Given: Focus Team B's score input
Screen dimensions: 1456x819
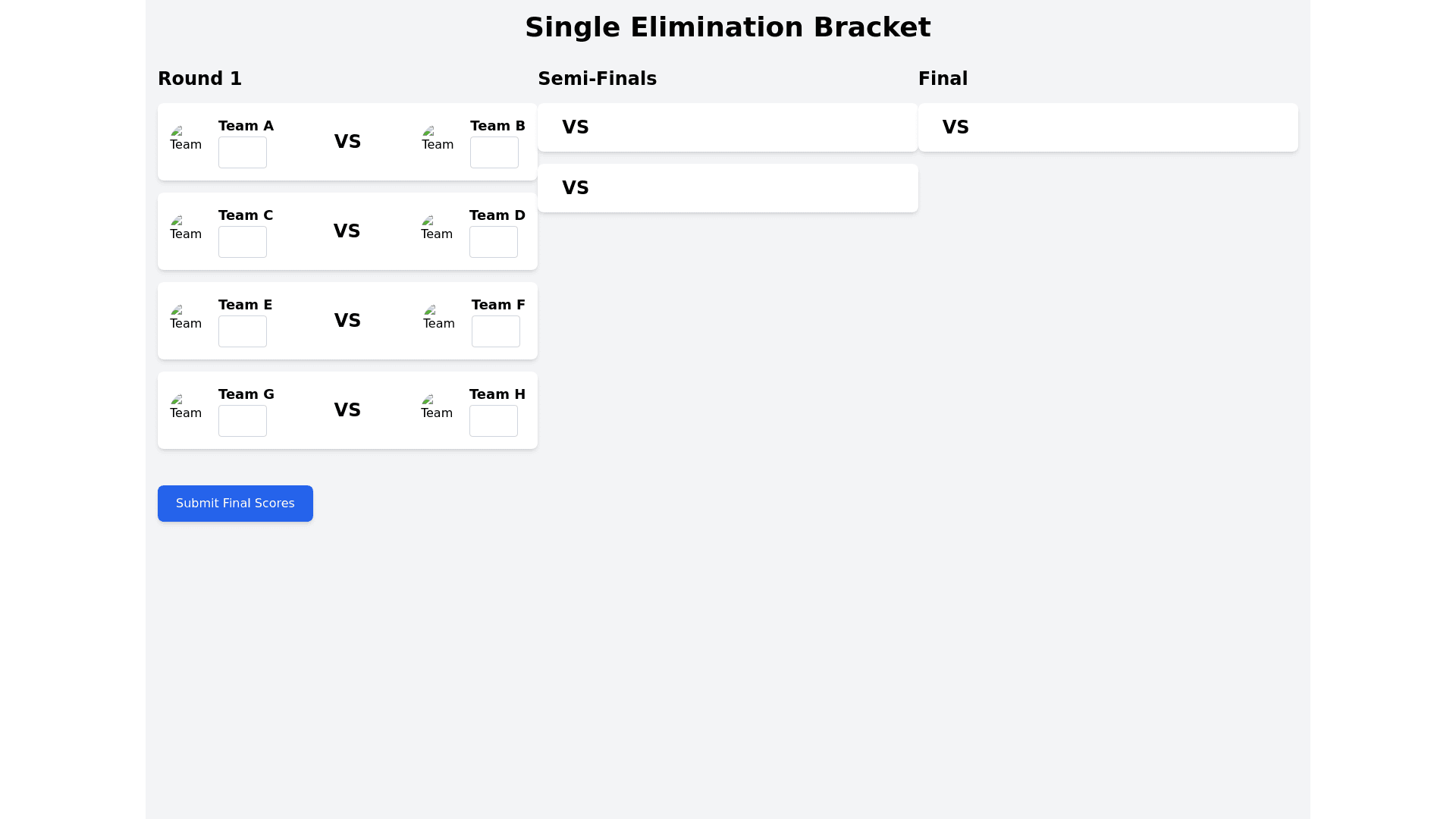Looking at the screenshot, I should tap(494, 152).
